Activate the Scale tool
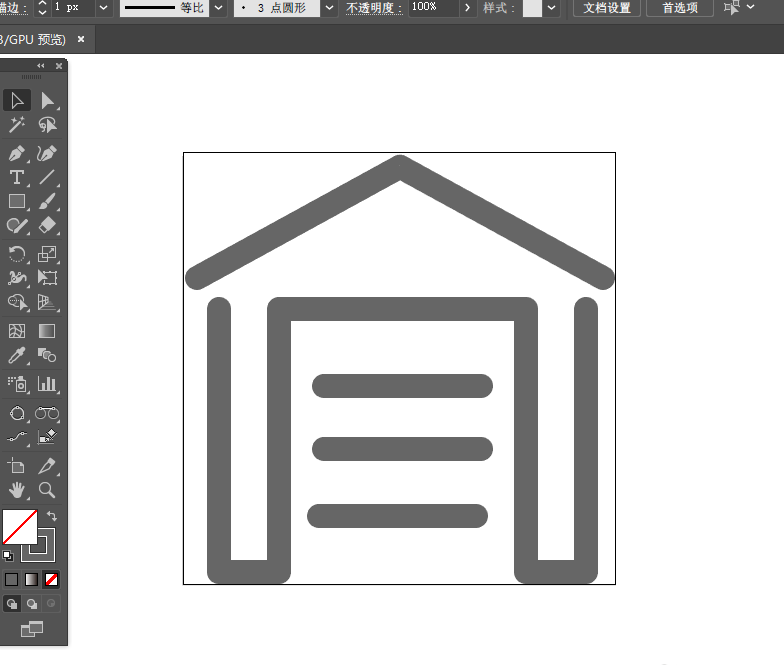 click(x=47, y=254)
